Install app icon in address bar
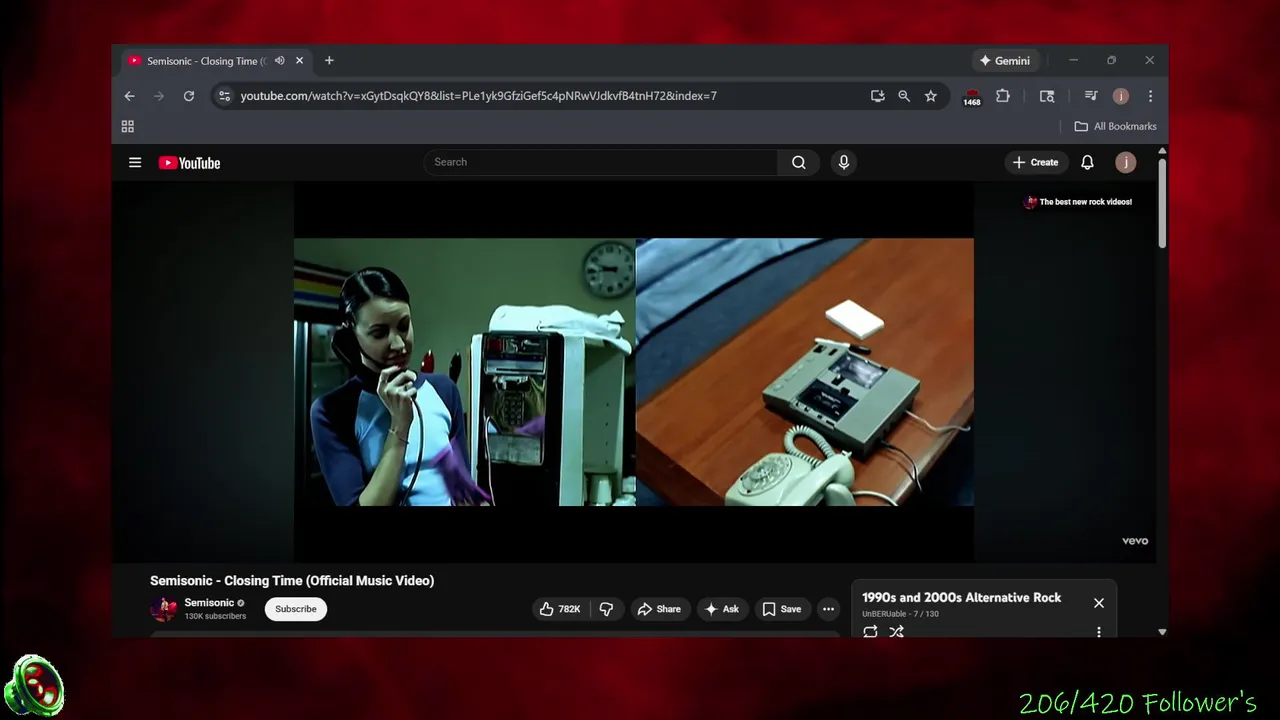The width and height of the screenshot is (1280, 720). [x=877, y=96]
